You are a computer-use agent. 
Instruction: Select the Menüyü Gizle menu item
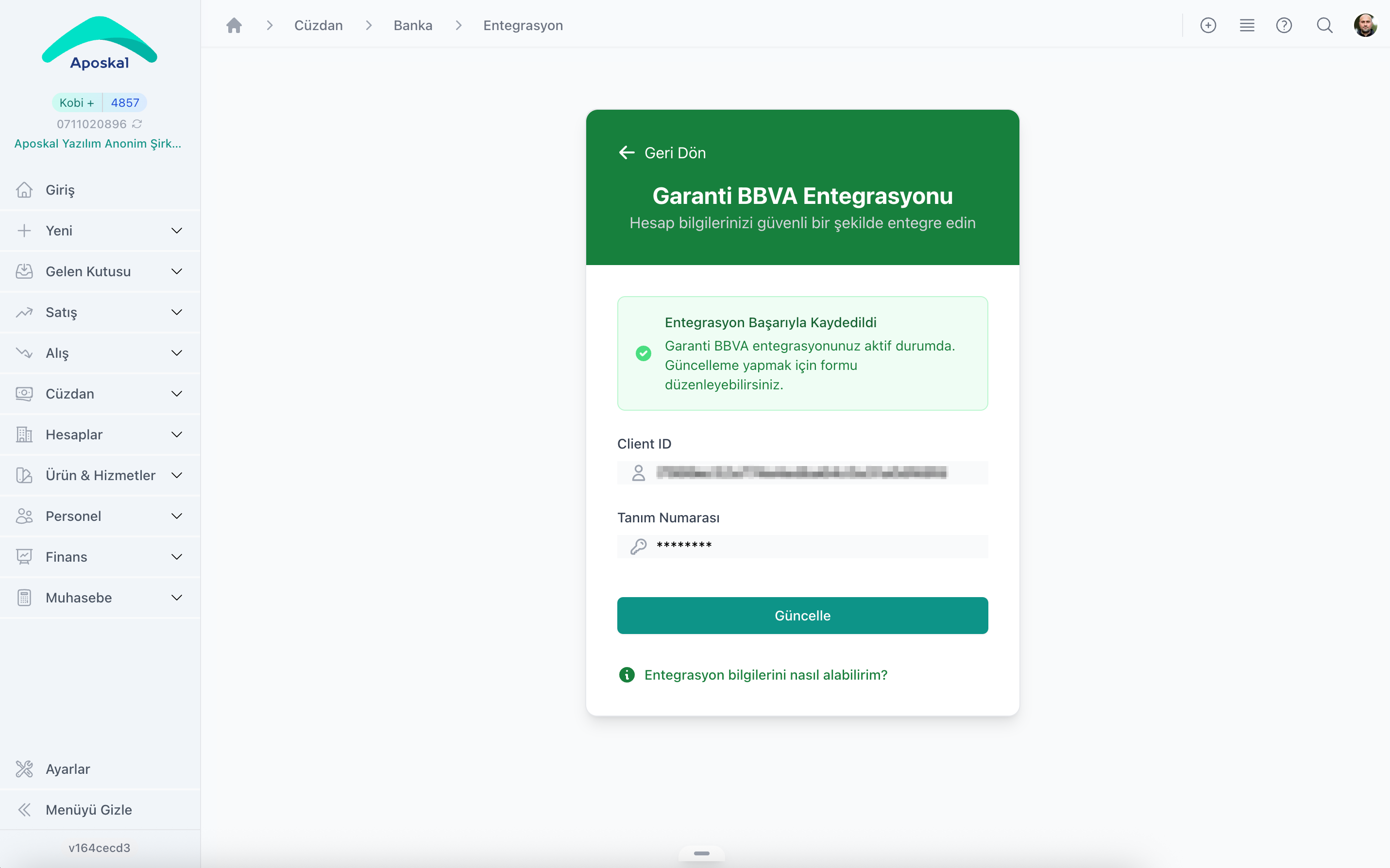[x=100, y=809]
